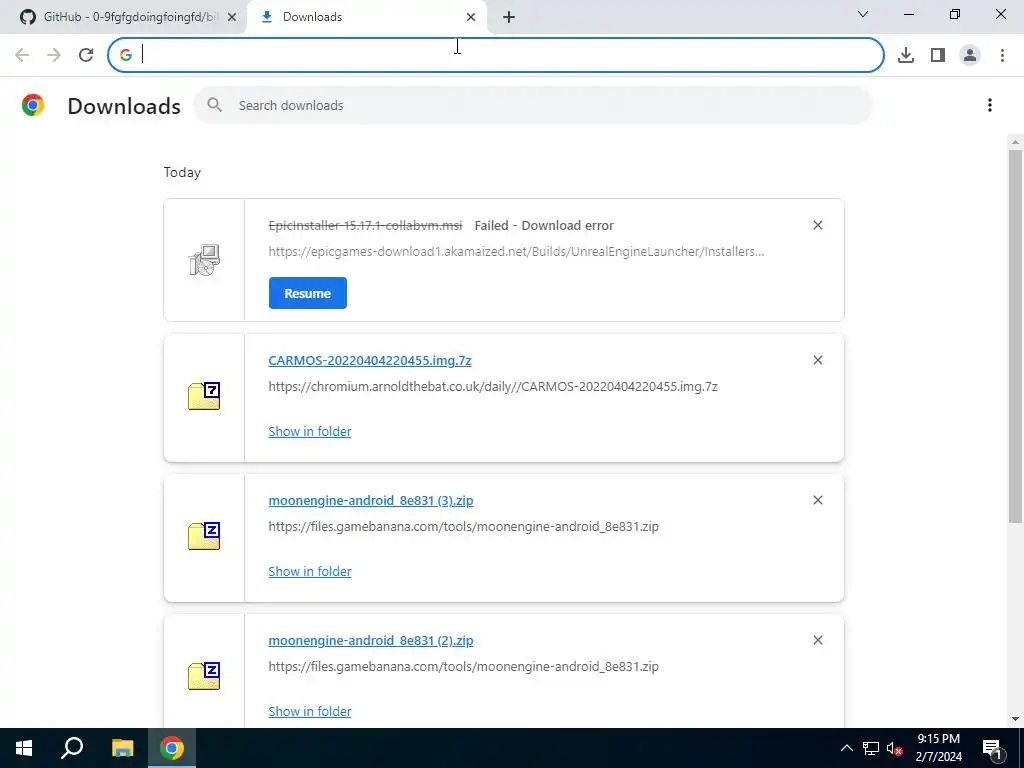
Task: Click the Chrome taskbar icon
Action: pyautogui.click(x=172, y=748)
